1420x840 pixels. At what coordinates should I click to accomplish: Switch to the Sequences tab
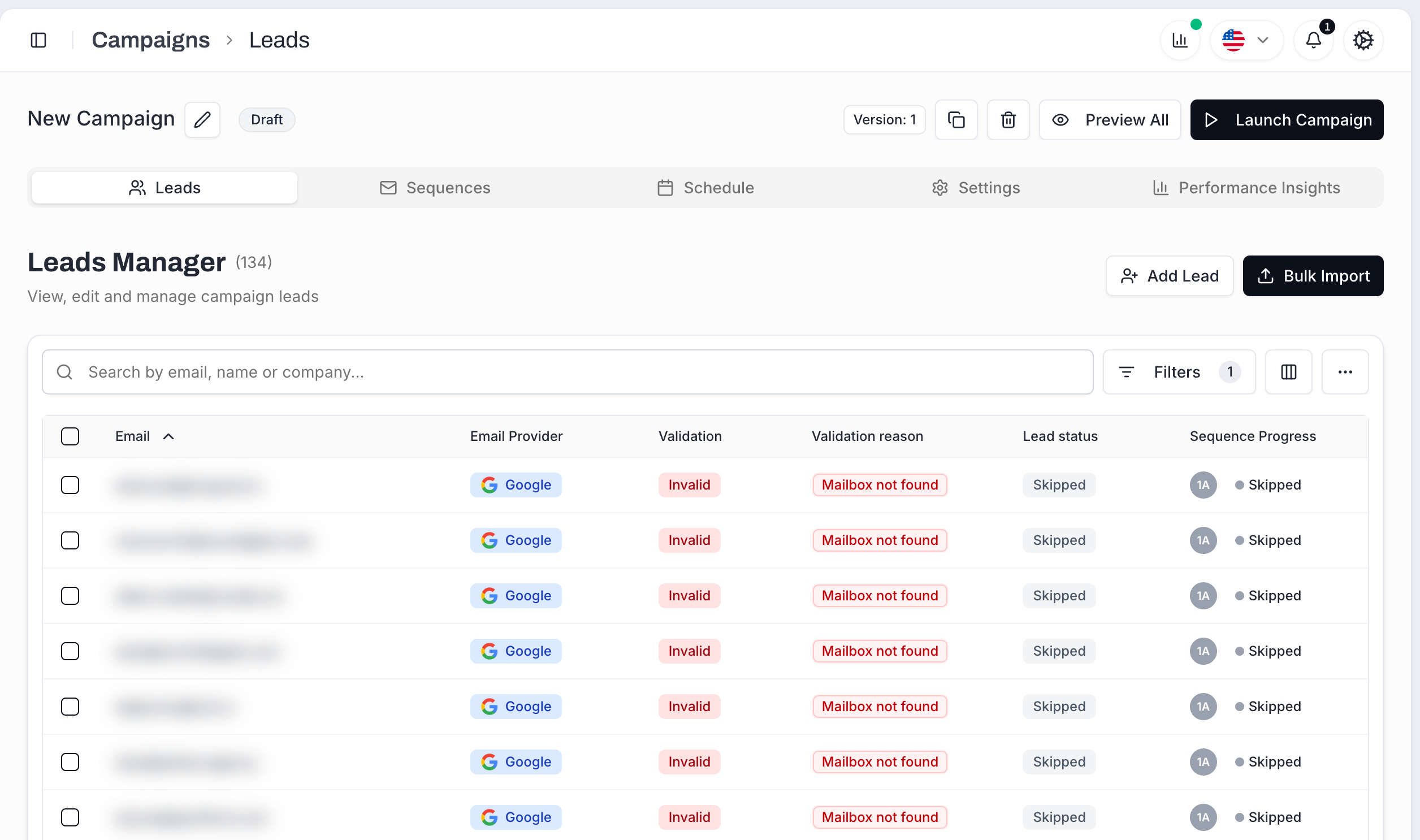coord(435,187)
